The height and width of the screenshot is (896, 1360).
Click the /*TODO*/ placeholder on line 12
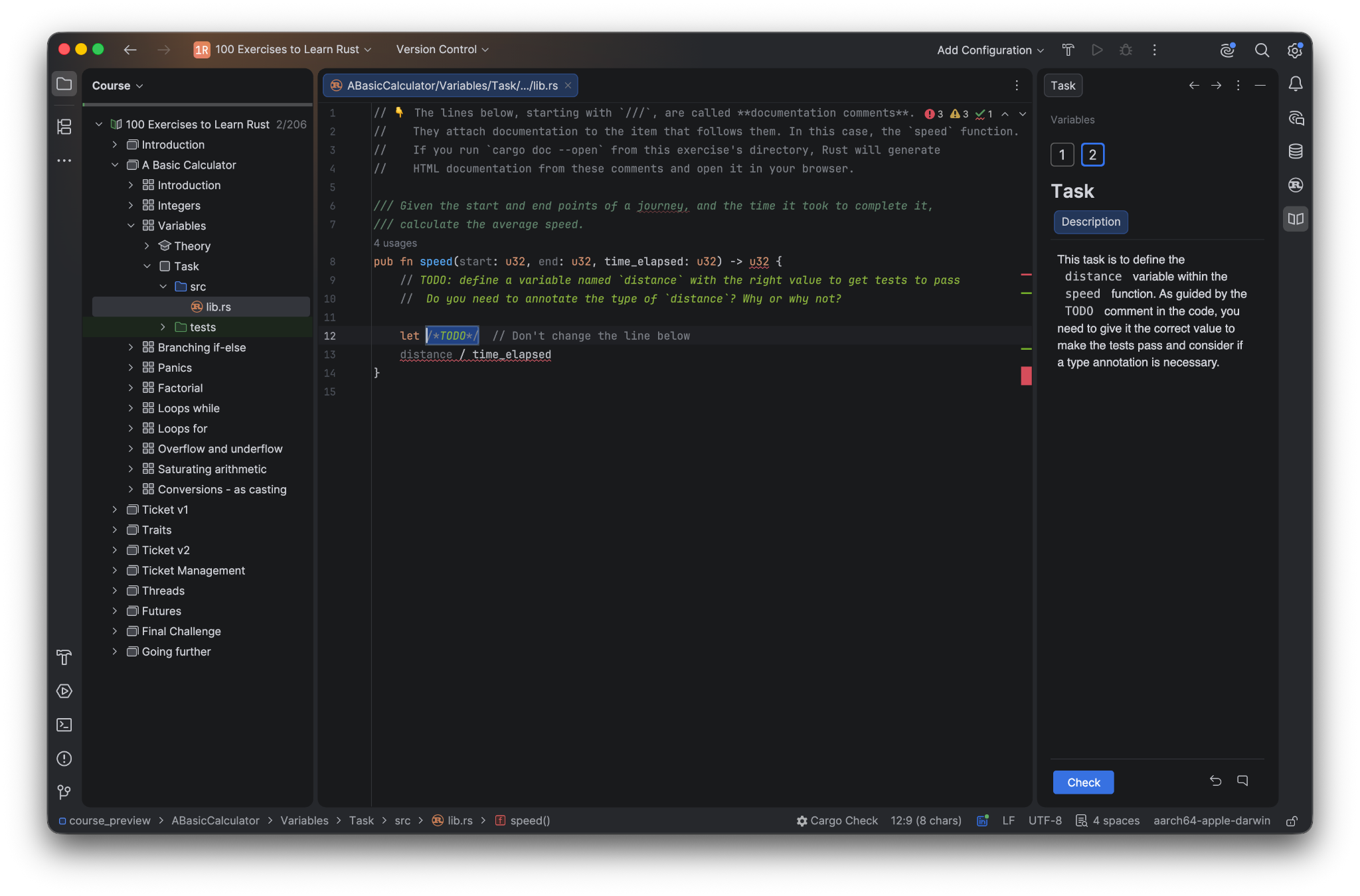[452, 336]
